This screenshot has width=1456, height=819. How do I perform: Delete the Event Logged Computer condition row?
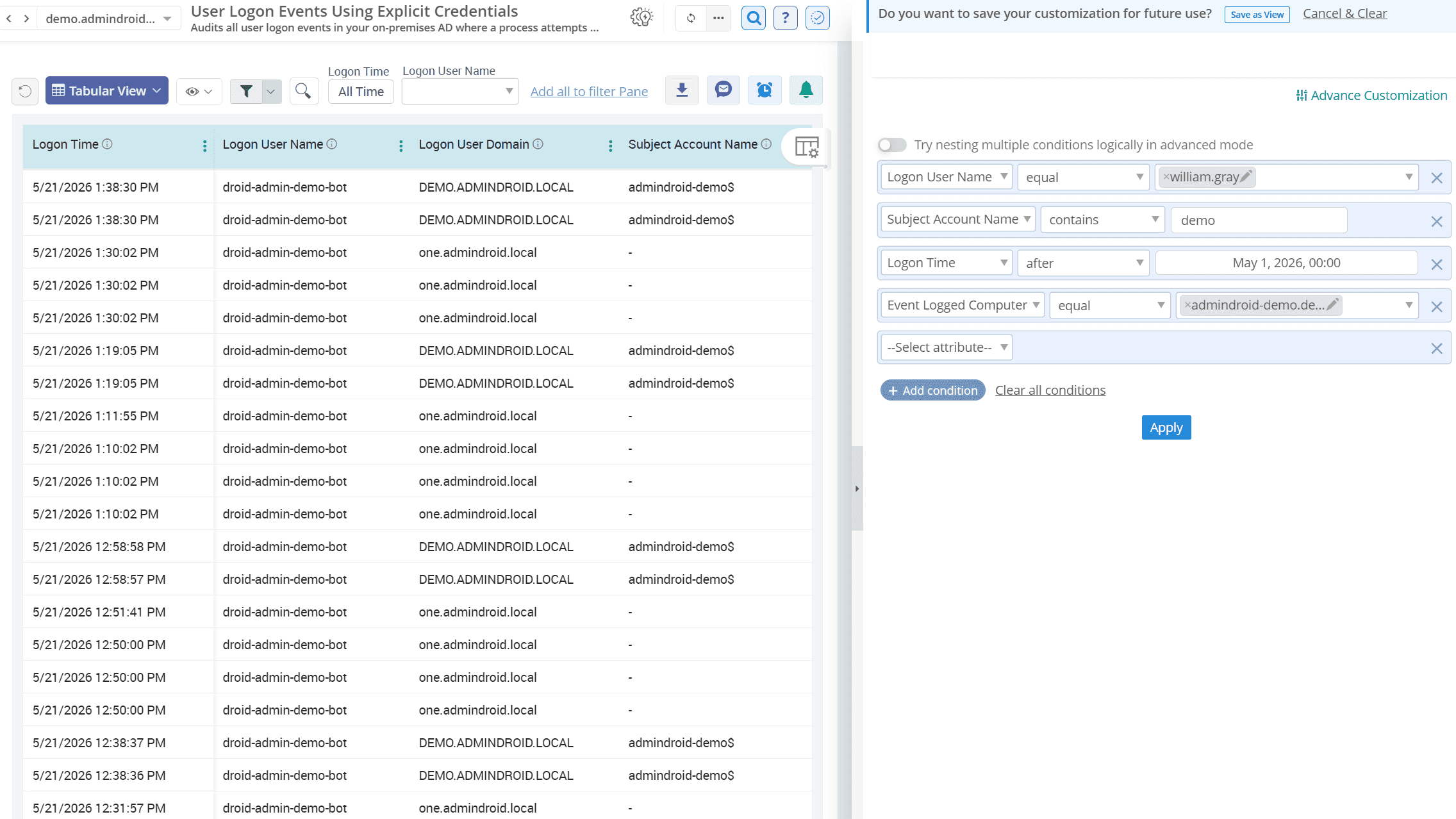pos(1437,307)
